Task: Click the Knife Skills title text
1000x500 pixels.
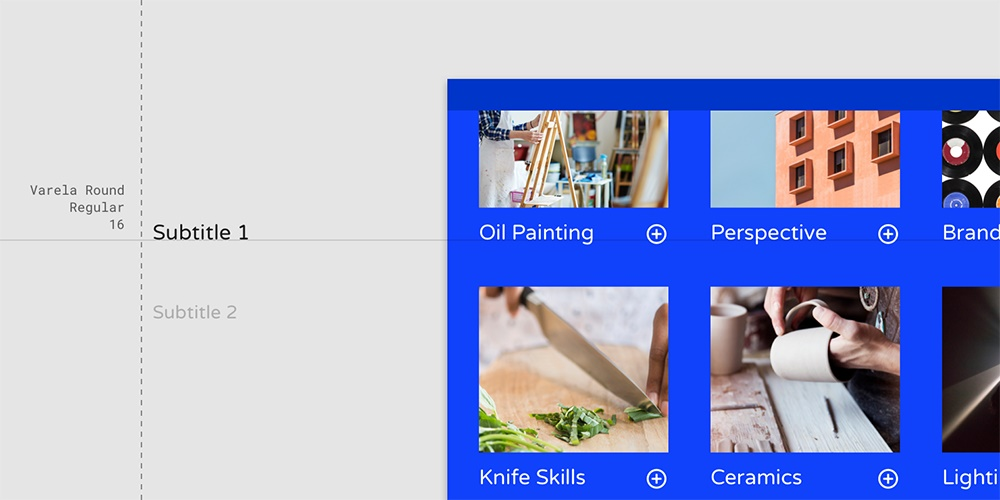Action: point(532,477)
